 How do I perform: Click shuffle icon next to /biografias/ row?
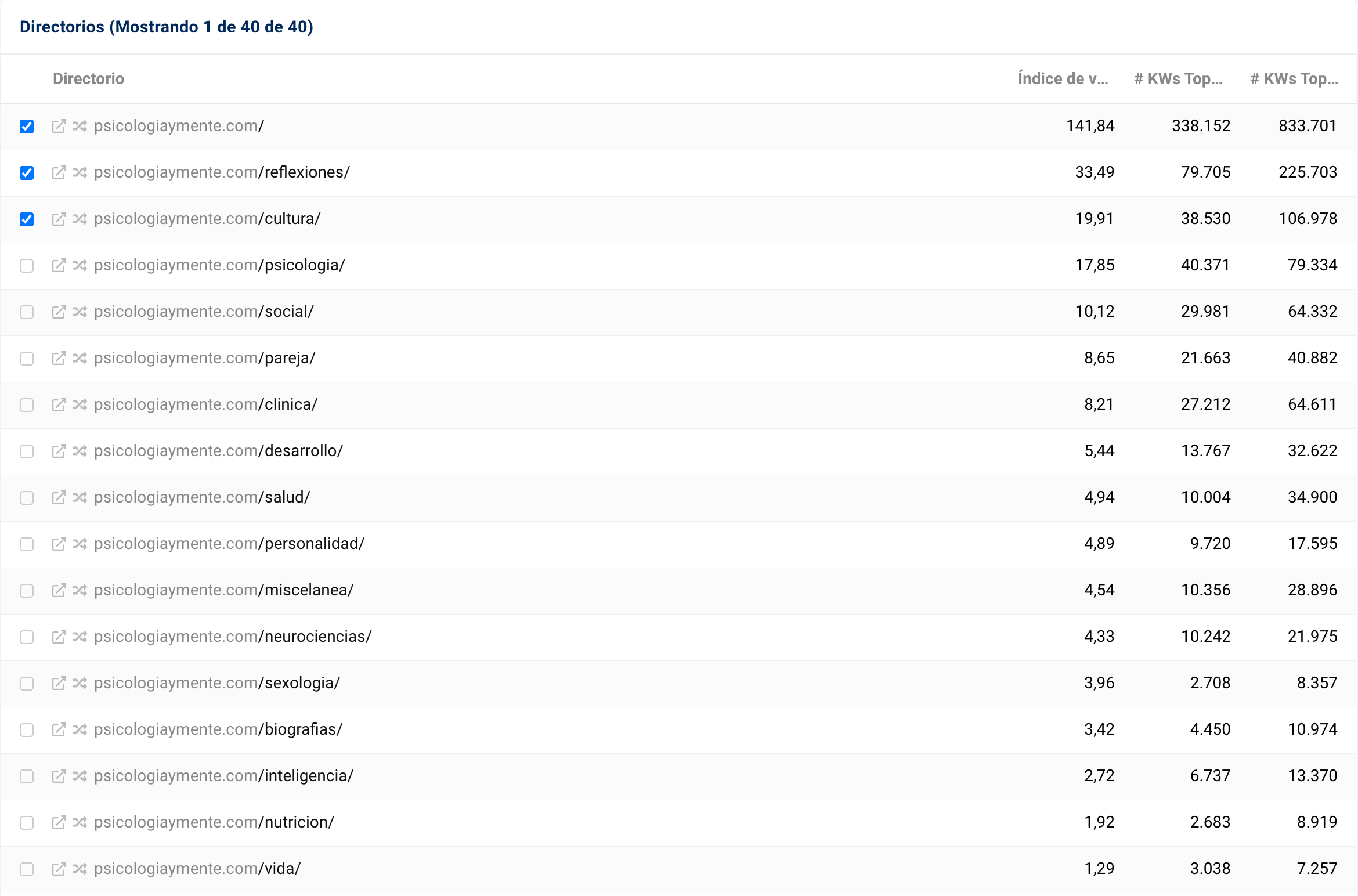pos(80,730)
